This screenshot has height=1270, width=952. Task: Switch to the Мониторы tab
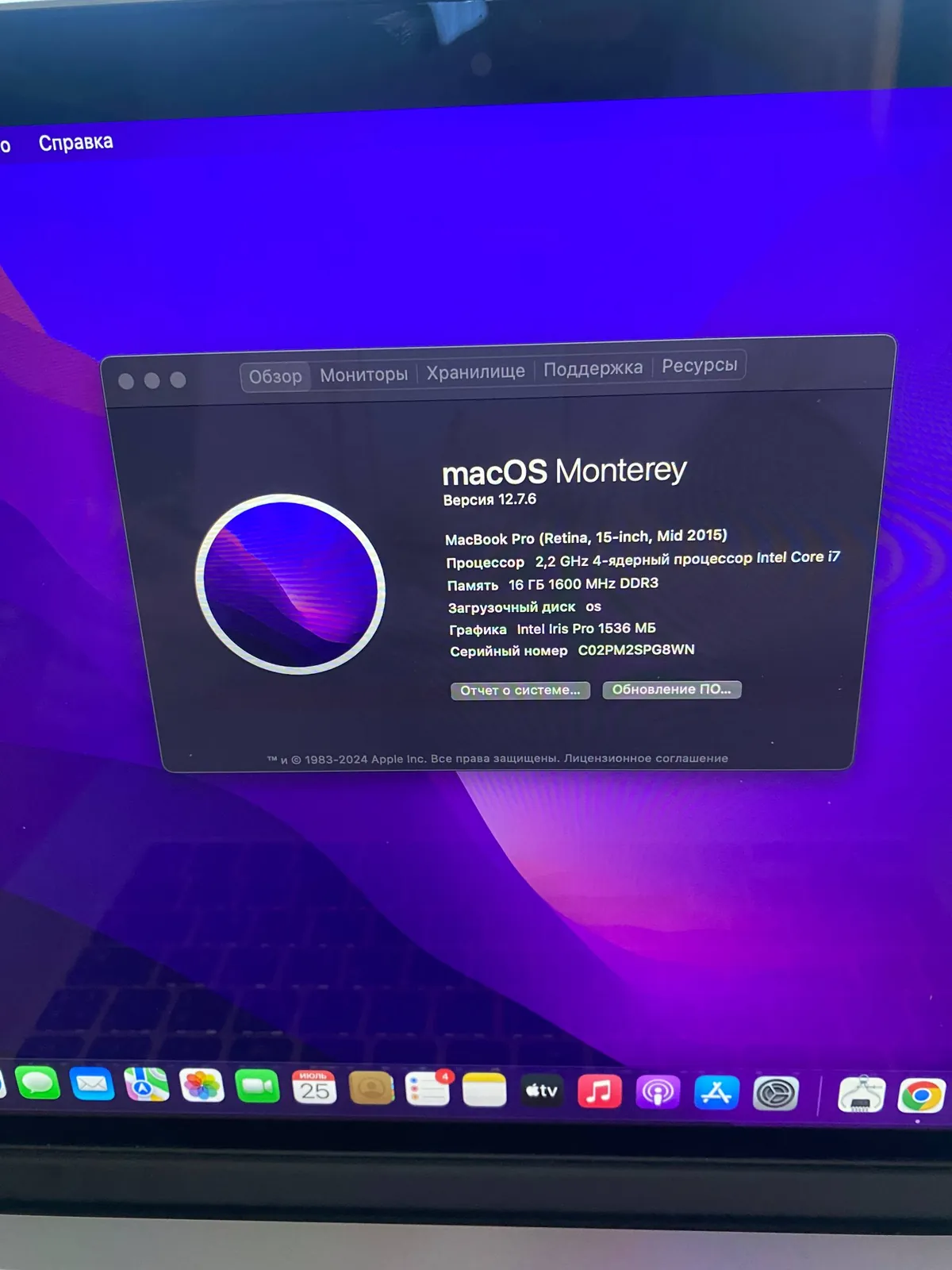[x=364, y=374]
